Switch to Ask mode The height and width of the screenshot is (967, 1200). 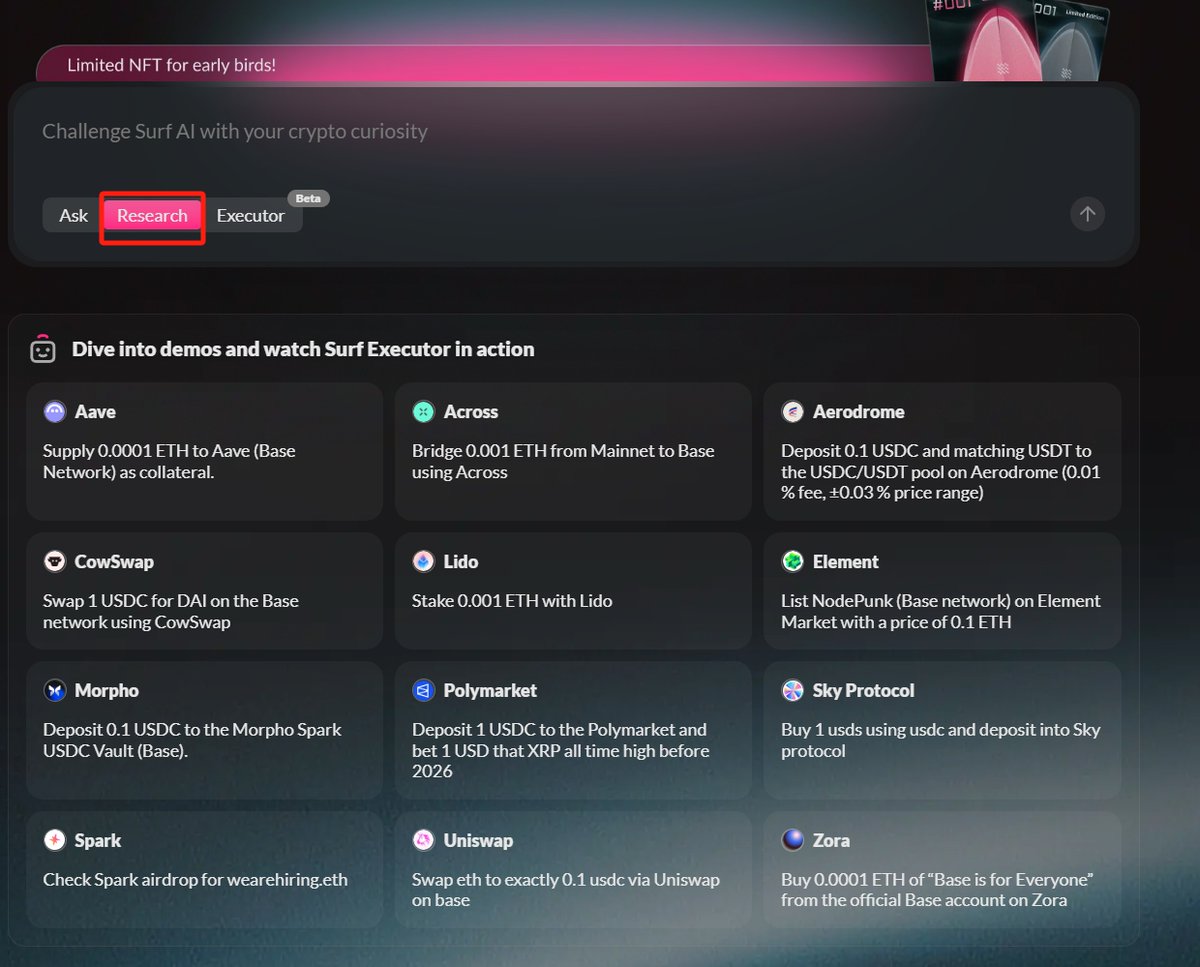pyautogui.click(x=73, y=215)
